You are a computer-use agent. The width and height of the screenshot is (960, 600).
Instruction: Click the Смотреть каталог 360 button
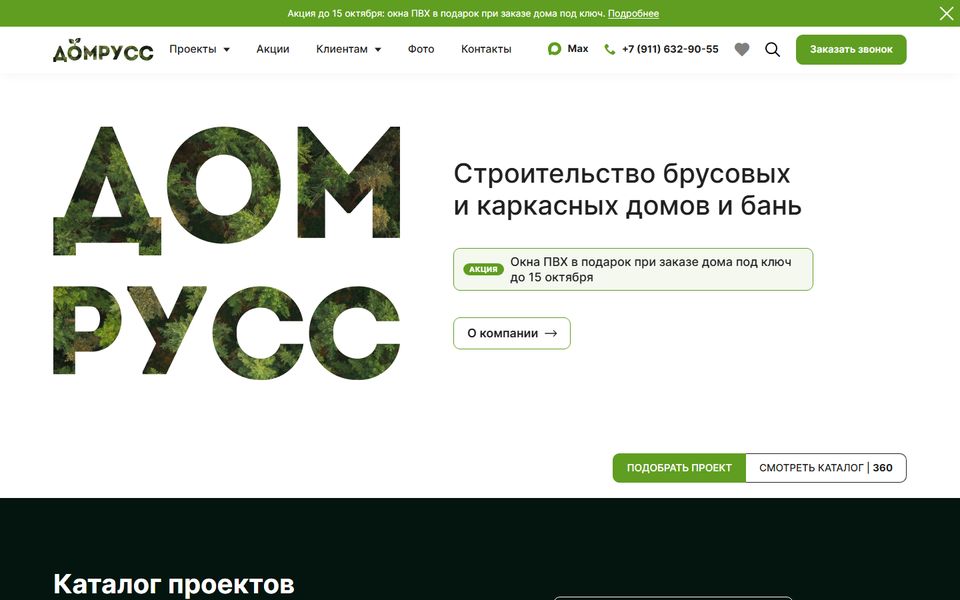pyautogui.click(x=826, y=468)
